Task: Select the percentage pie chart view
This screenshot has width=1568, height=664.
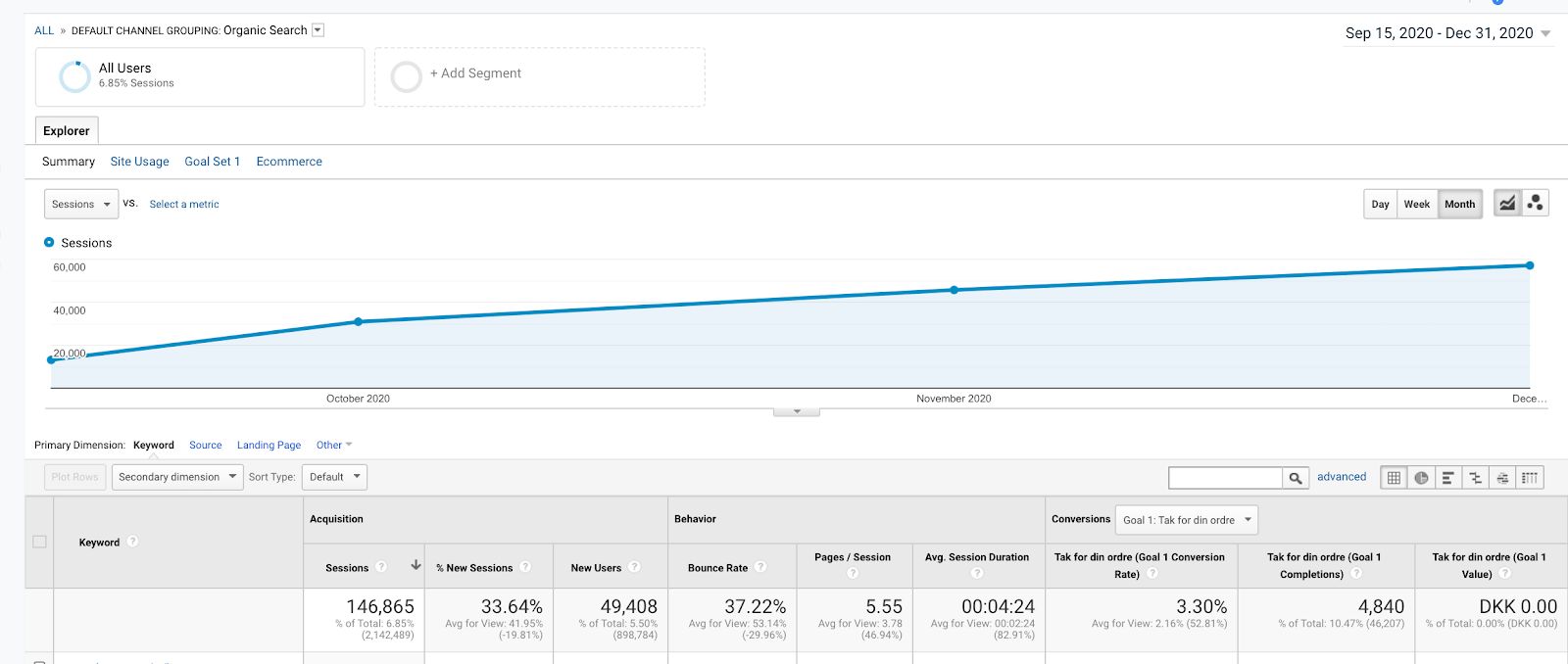Action: pyautogui.click(x=1421, y=478)
